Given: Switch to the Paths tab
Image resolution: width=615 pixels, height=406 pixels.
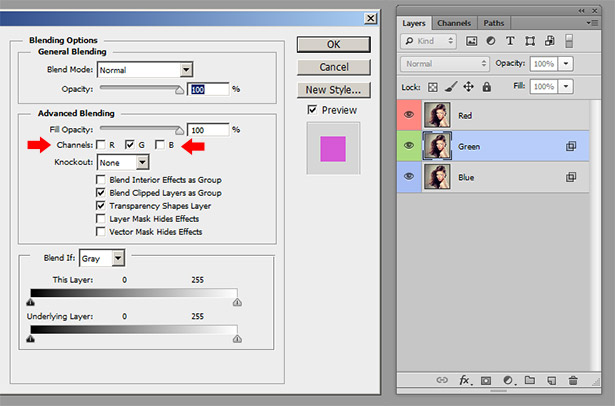Looking at the screenshot, I should 494,23.
